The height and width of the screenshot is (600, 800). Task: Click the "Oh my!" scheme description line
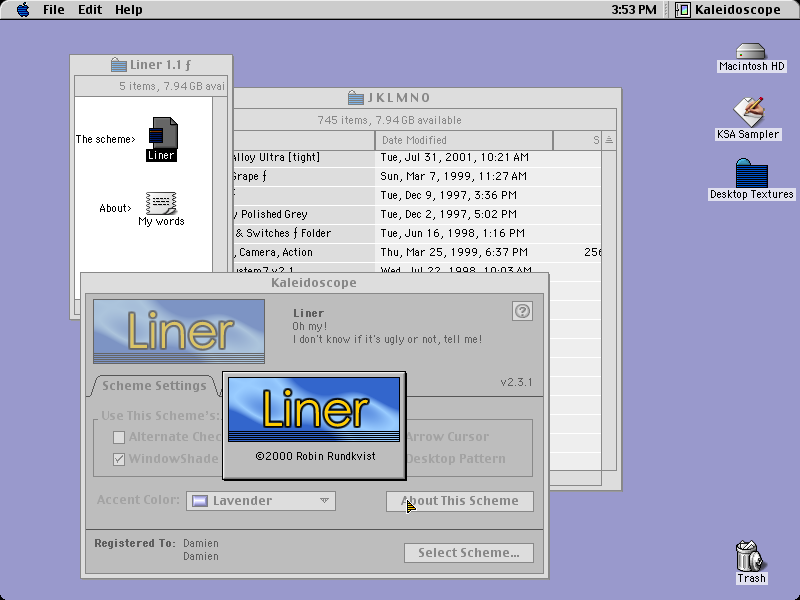(x=310, y=326)
